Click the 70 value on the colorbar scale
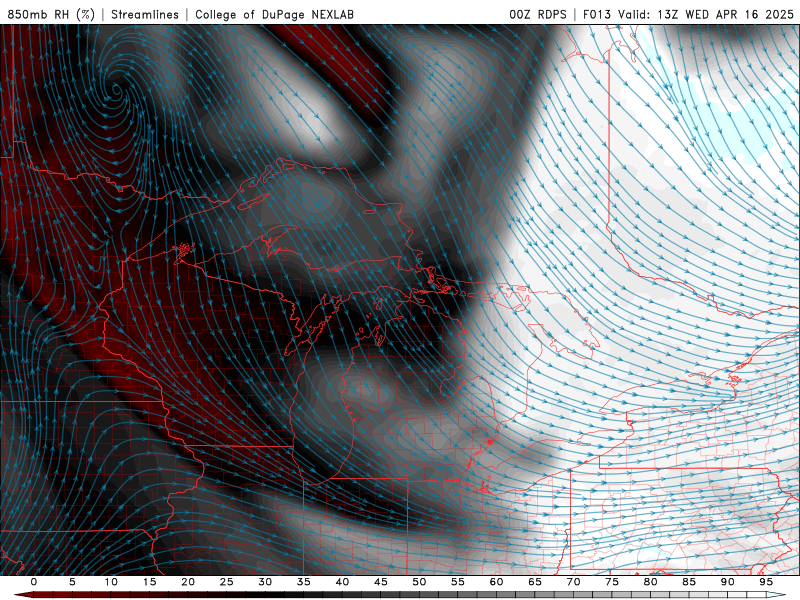The width and height of the screenshot is (800, 600). point(573,582)
